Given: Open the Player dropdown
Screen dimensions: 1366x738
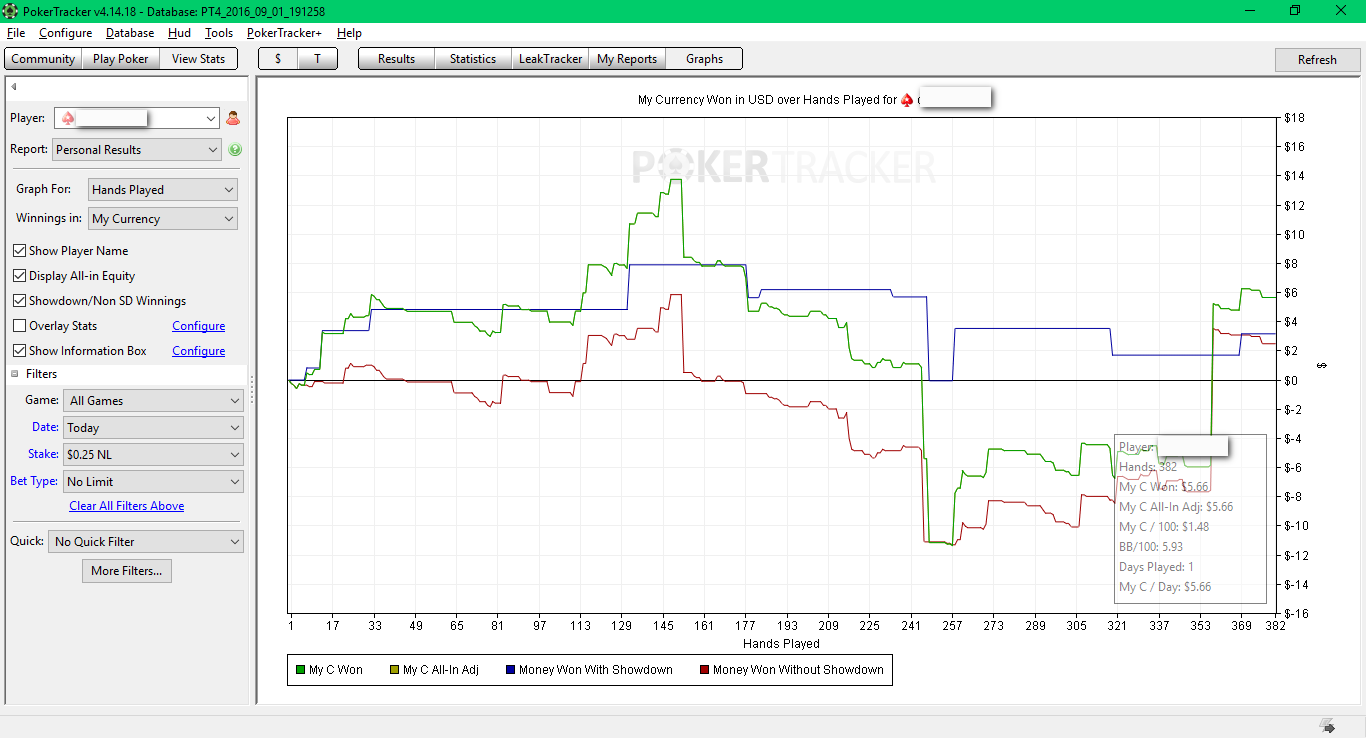Looking at the screenshot, I should (136, 118).
